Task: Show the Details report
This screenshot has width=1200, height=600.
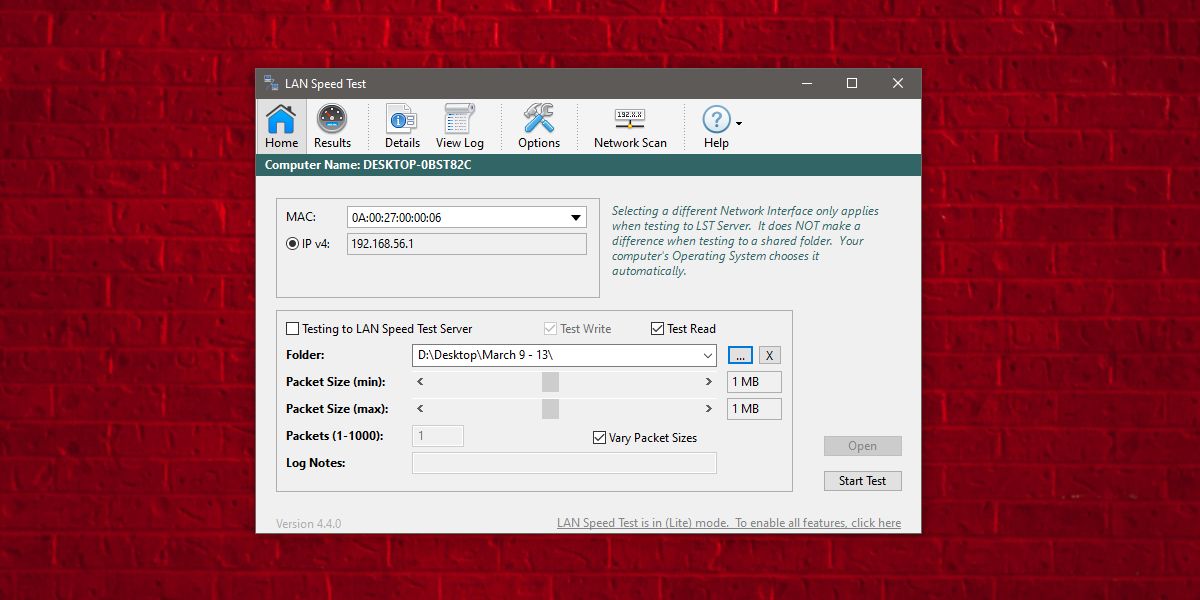Action: pos(402,126)
